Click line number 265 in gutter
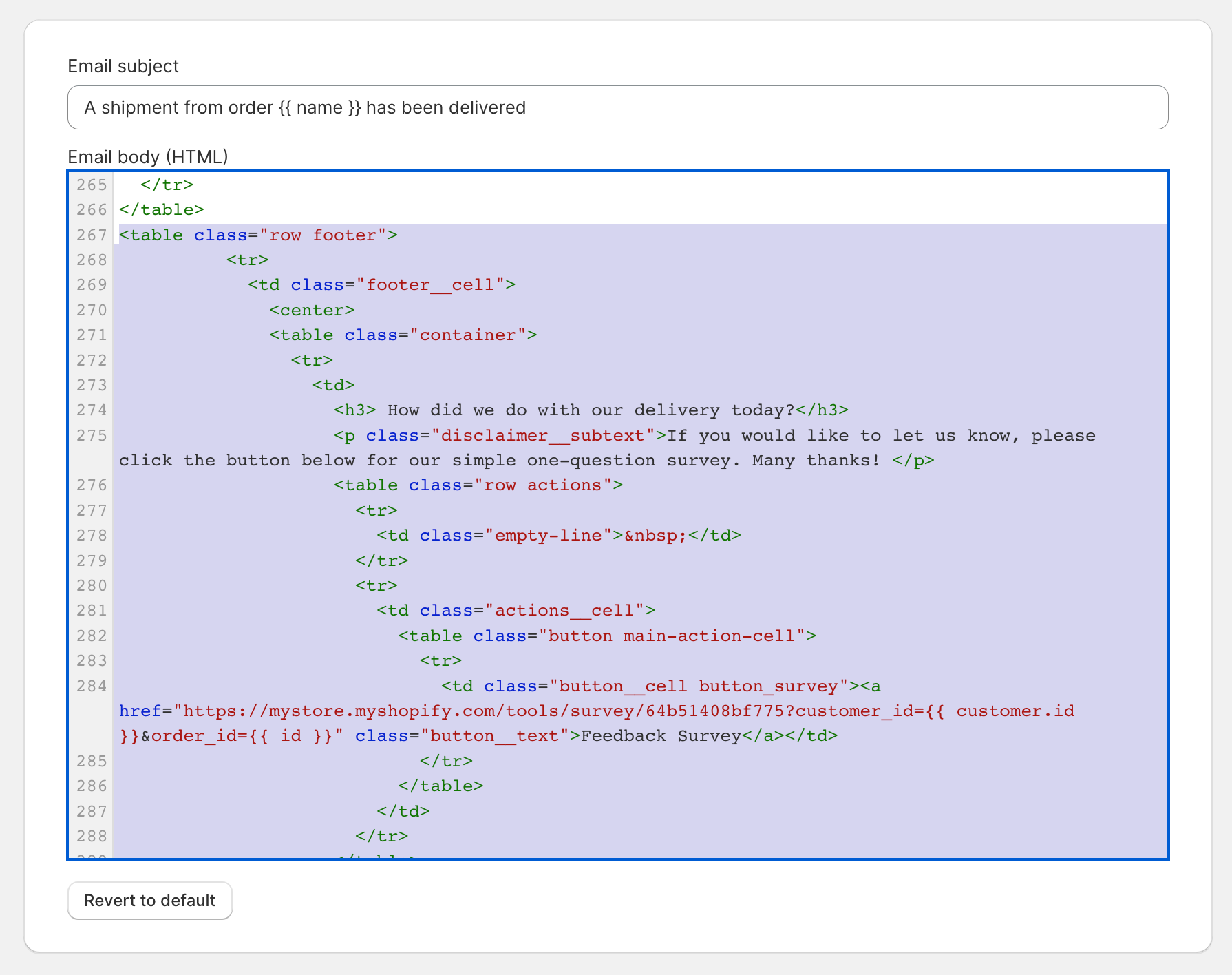Image resolution: width=1232 pixels, height=975 pixels. coord(92,185)
